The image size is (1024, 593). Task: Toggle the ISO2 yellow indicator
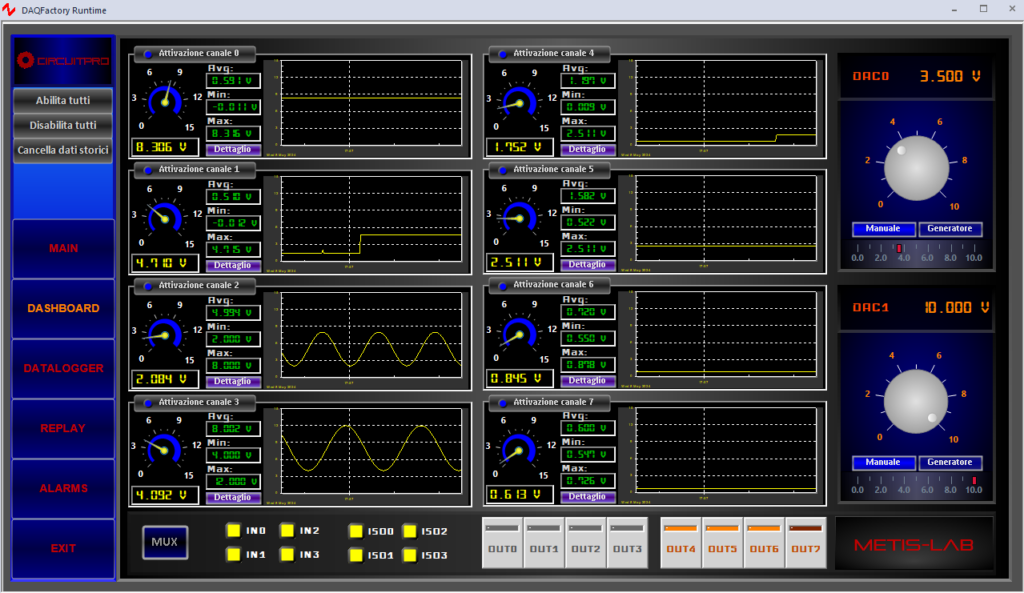tap(409, 532)
